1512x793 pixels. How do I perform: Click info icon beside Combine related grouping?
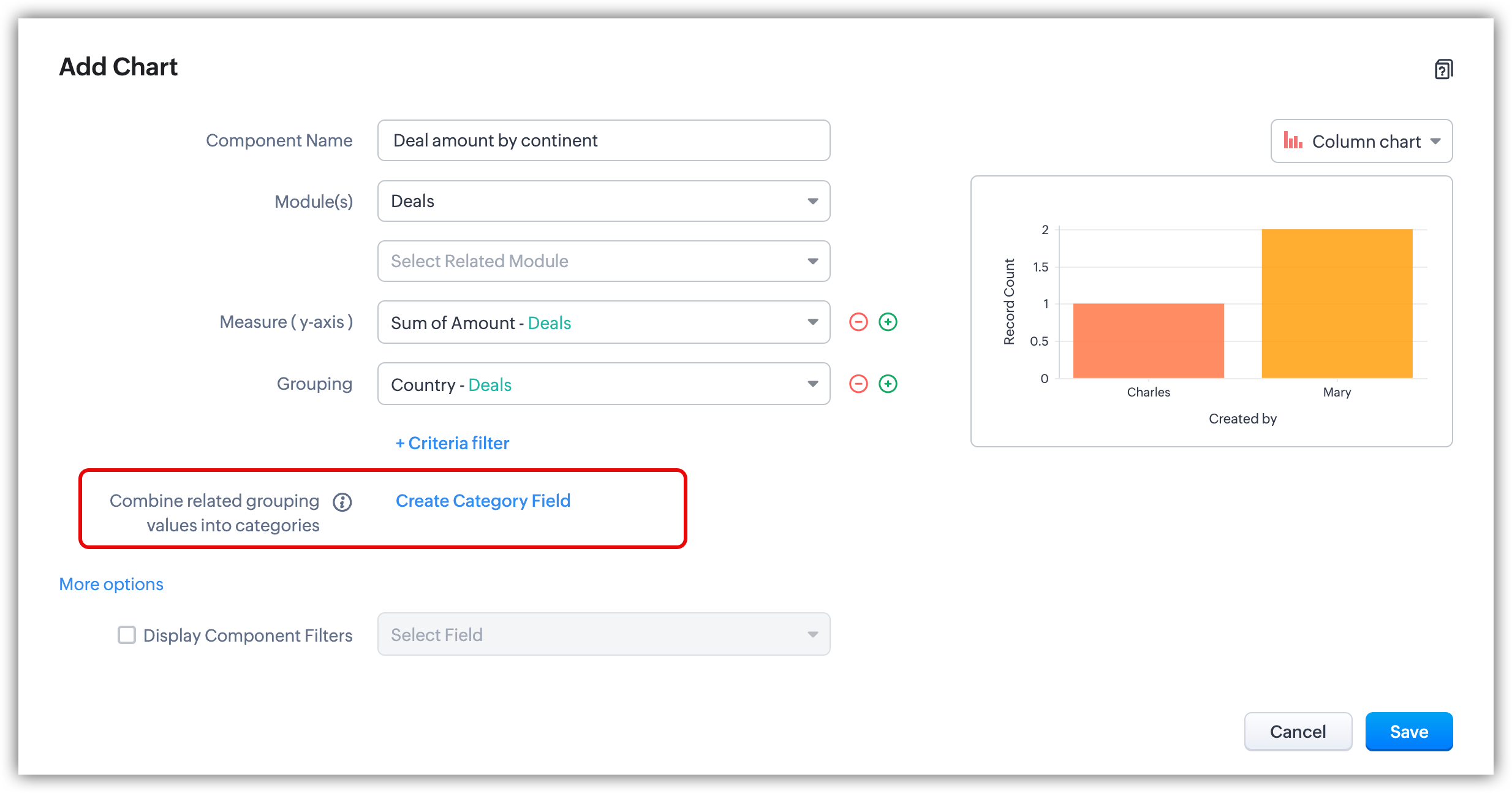pos(342,503)
